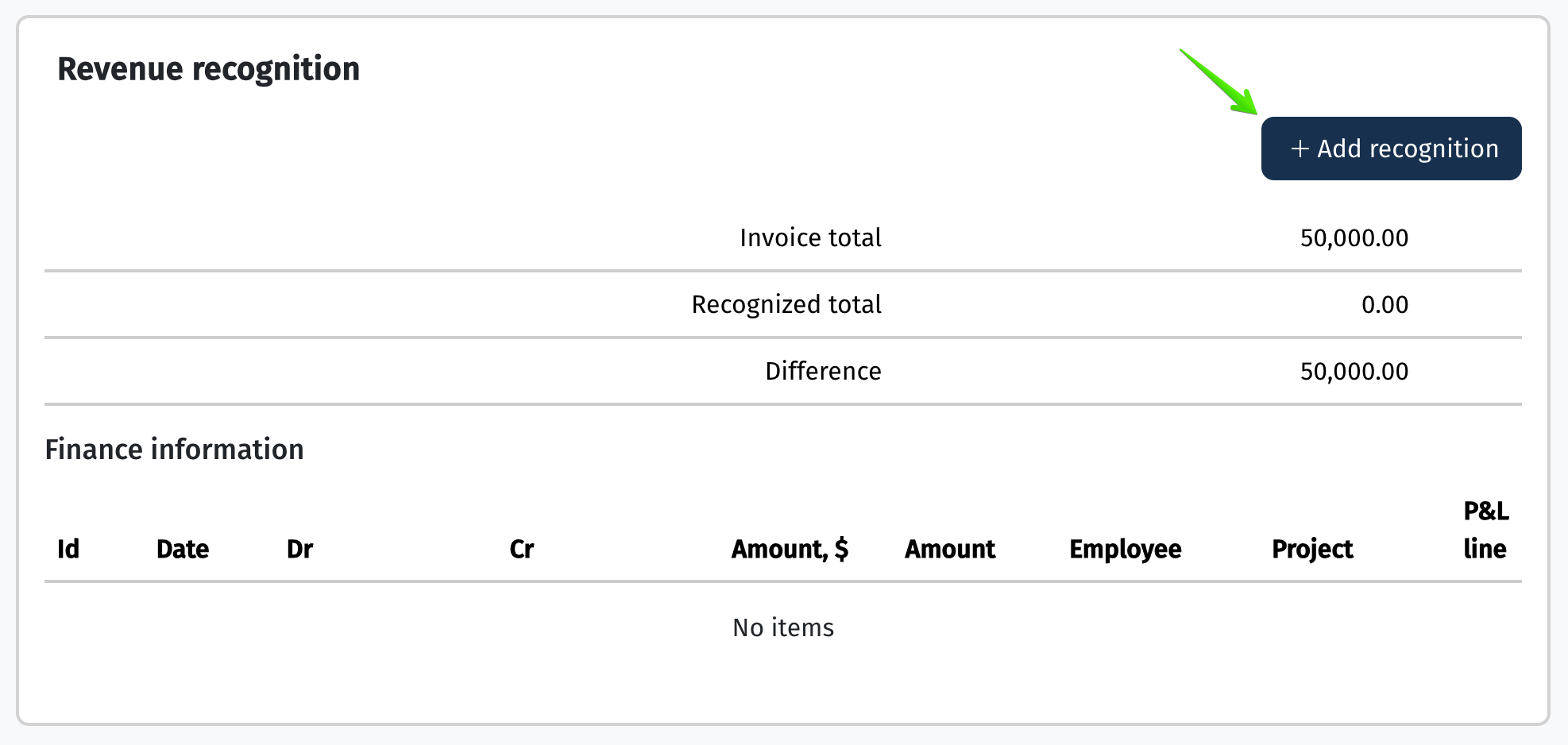Click the No items placeholder text

[x=783, y=627]
